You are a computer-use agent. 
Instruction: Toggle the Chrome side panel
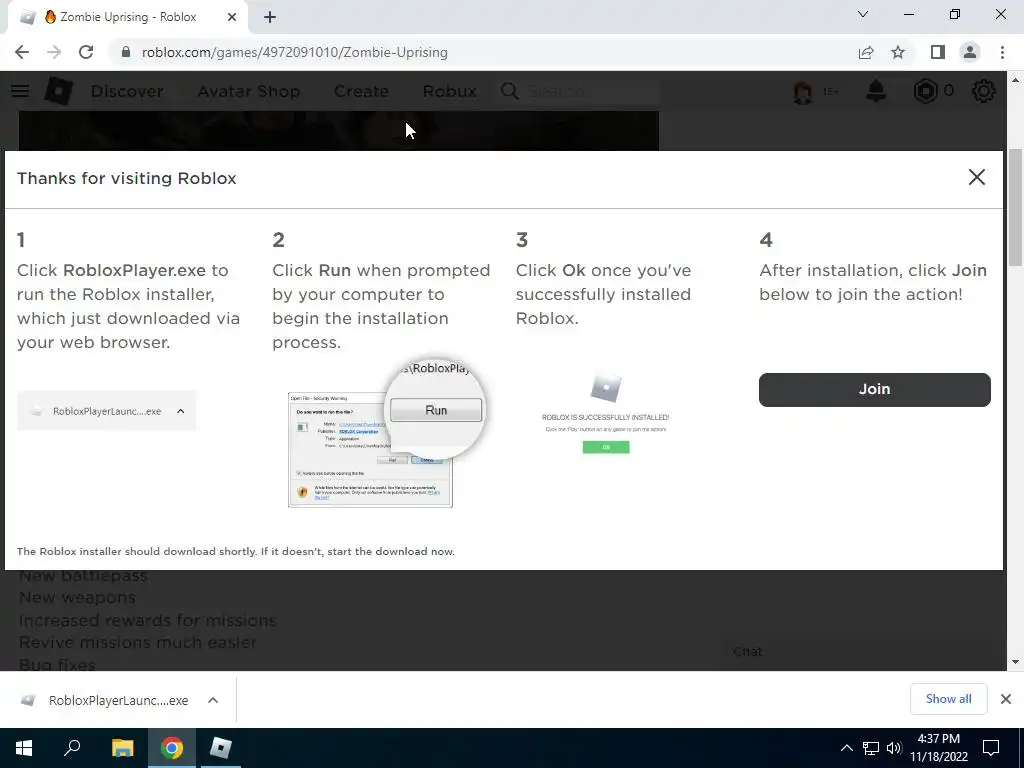[x=938, y=52]
